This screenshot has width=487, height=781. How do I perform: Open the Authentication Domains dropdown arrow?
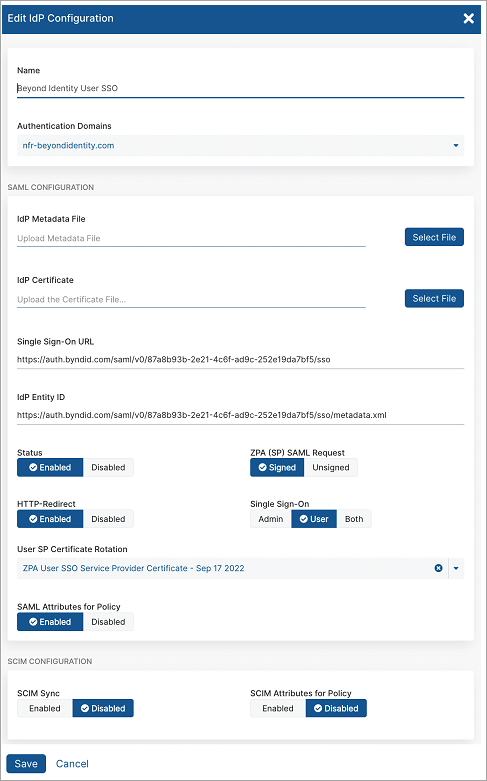click(456, 145)
